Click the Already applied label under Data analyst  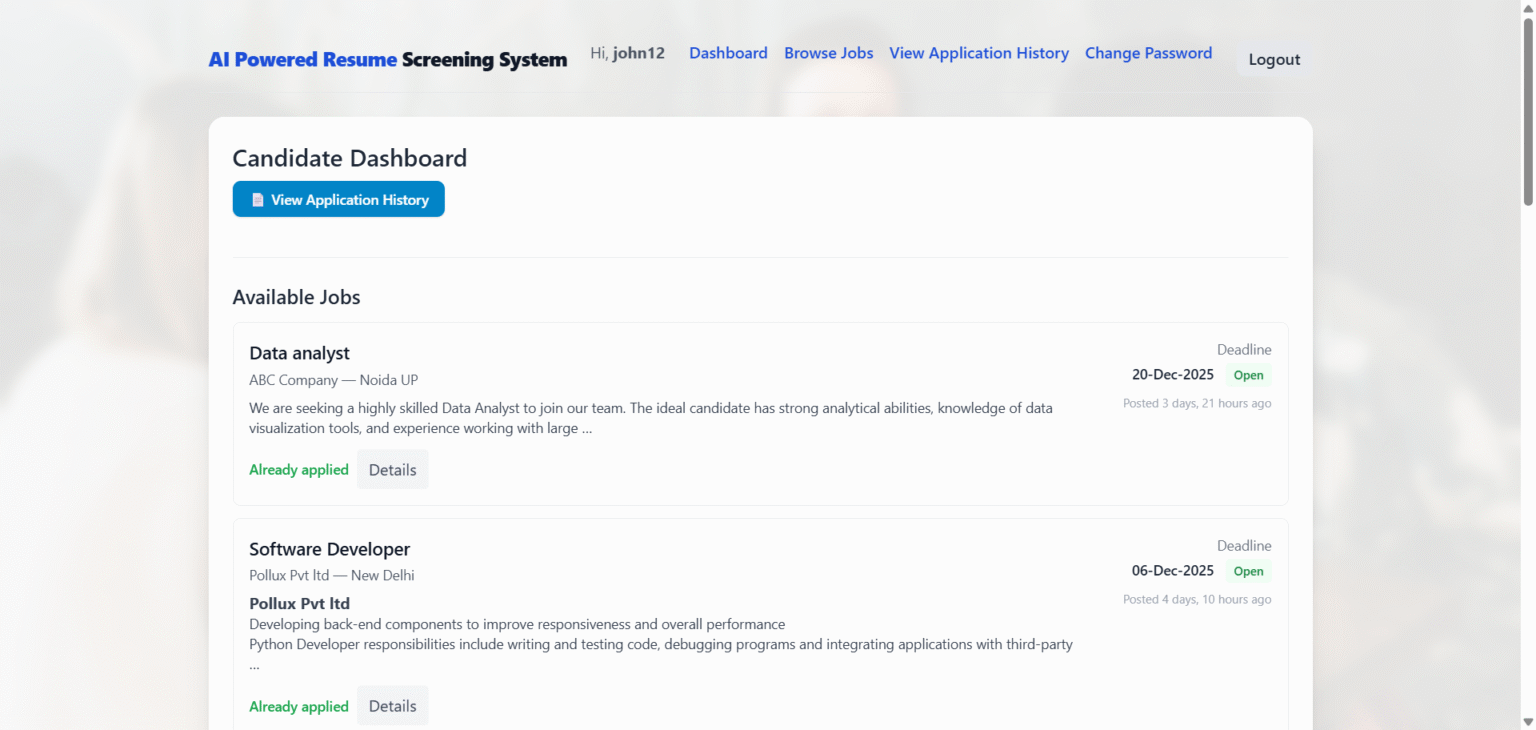(299, 469)
